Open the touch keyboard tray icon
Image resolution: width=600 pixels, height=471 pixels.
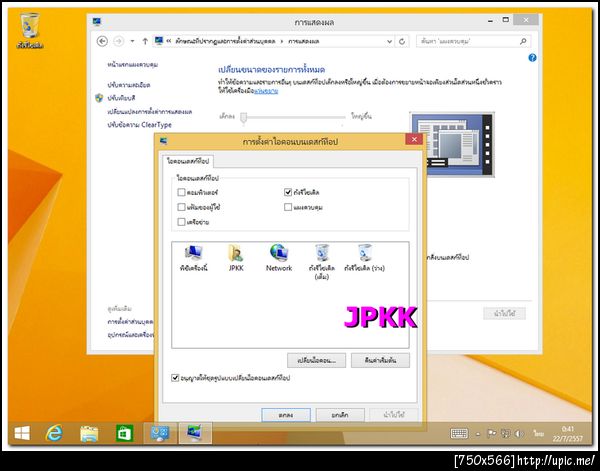[x=459, y=434]
